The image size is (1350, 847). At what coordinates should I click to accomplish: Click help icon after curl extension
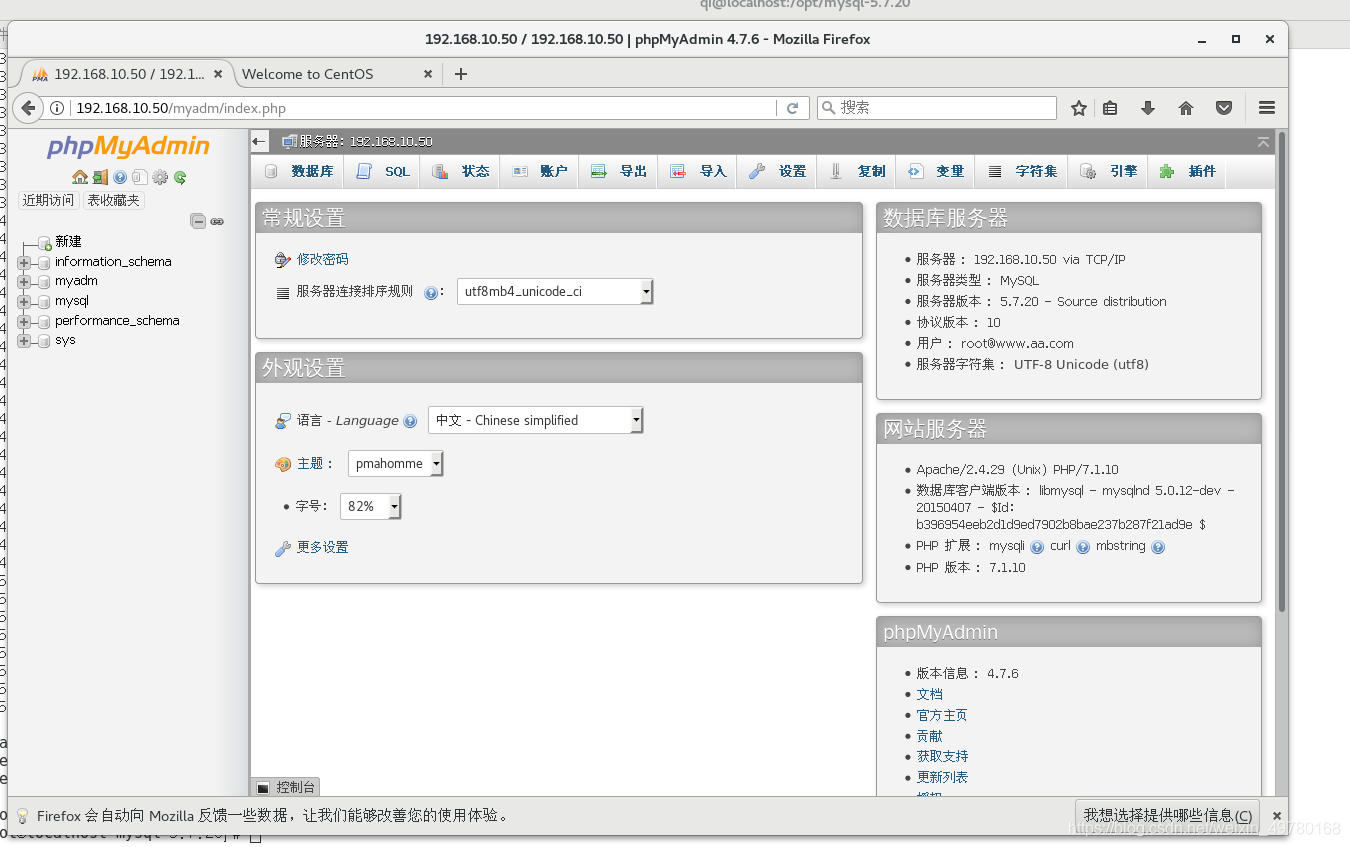pyautogui.click(x=1083, y=547)
